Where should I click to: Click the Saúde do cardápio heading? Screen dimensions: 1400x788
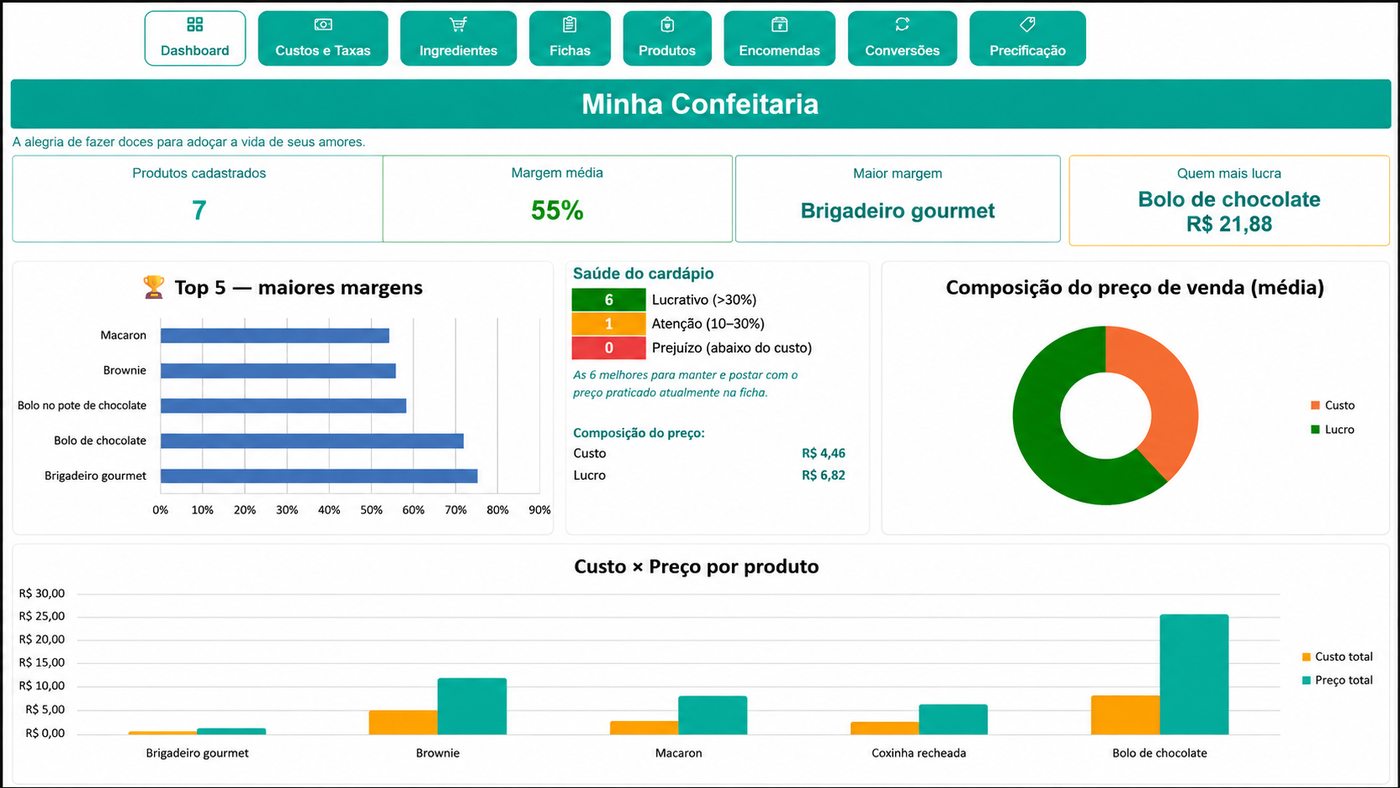click(x=643, y=274)
